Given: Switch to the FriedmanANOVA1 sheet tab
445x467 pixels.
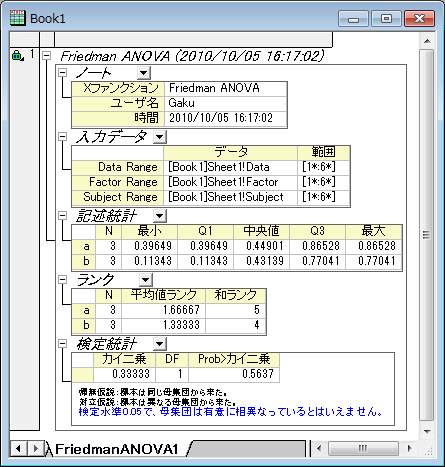Looking at the screenshot, I should pyautogui.click(x=117, y=449).
